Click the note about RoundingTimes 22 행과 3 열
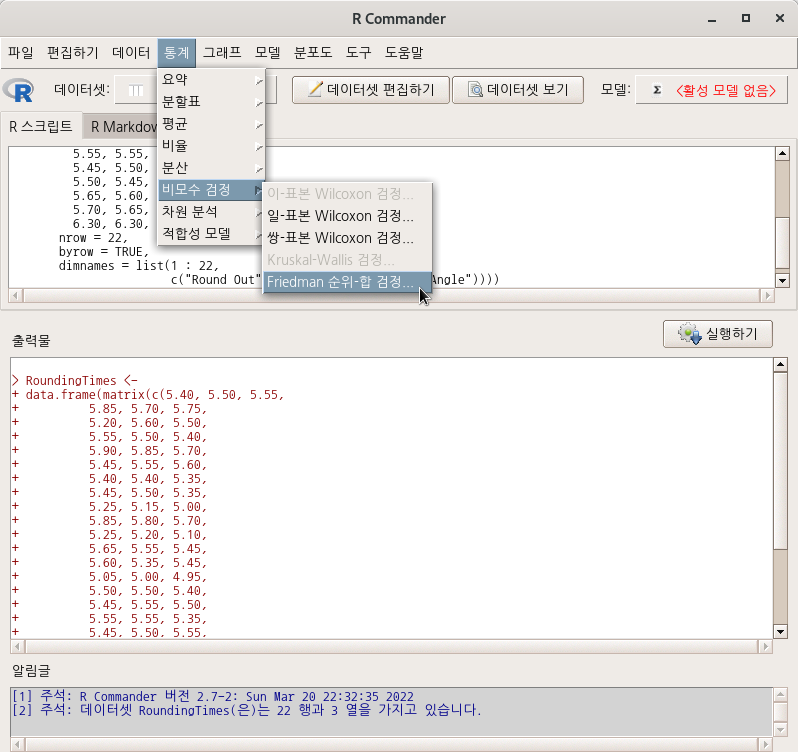 coord(246,710)
